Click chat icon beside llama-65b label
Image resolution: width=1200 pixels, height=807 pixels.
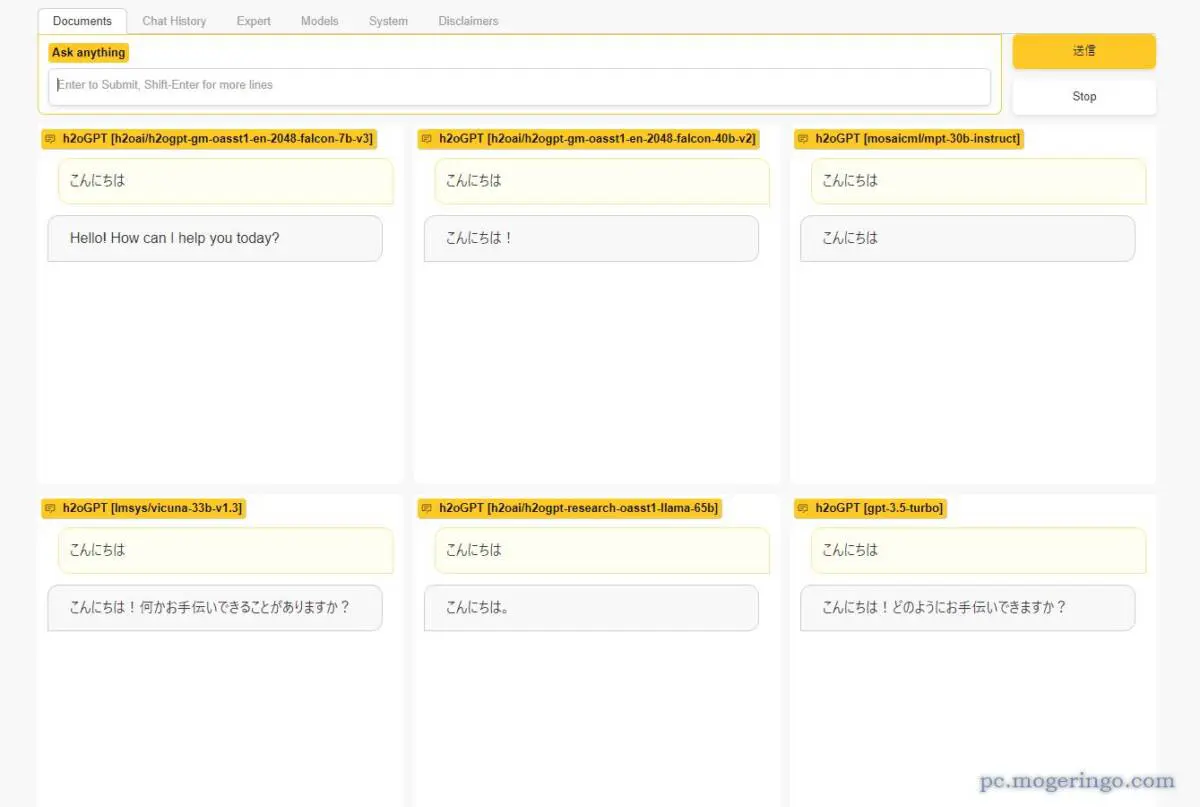(427, 508)
